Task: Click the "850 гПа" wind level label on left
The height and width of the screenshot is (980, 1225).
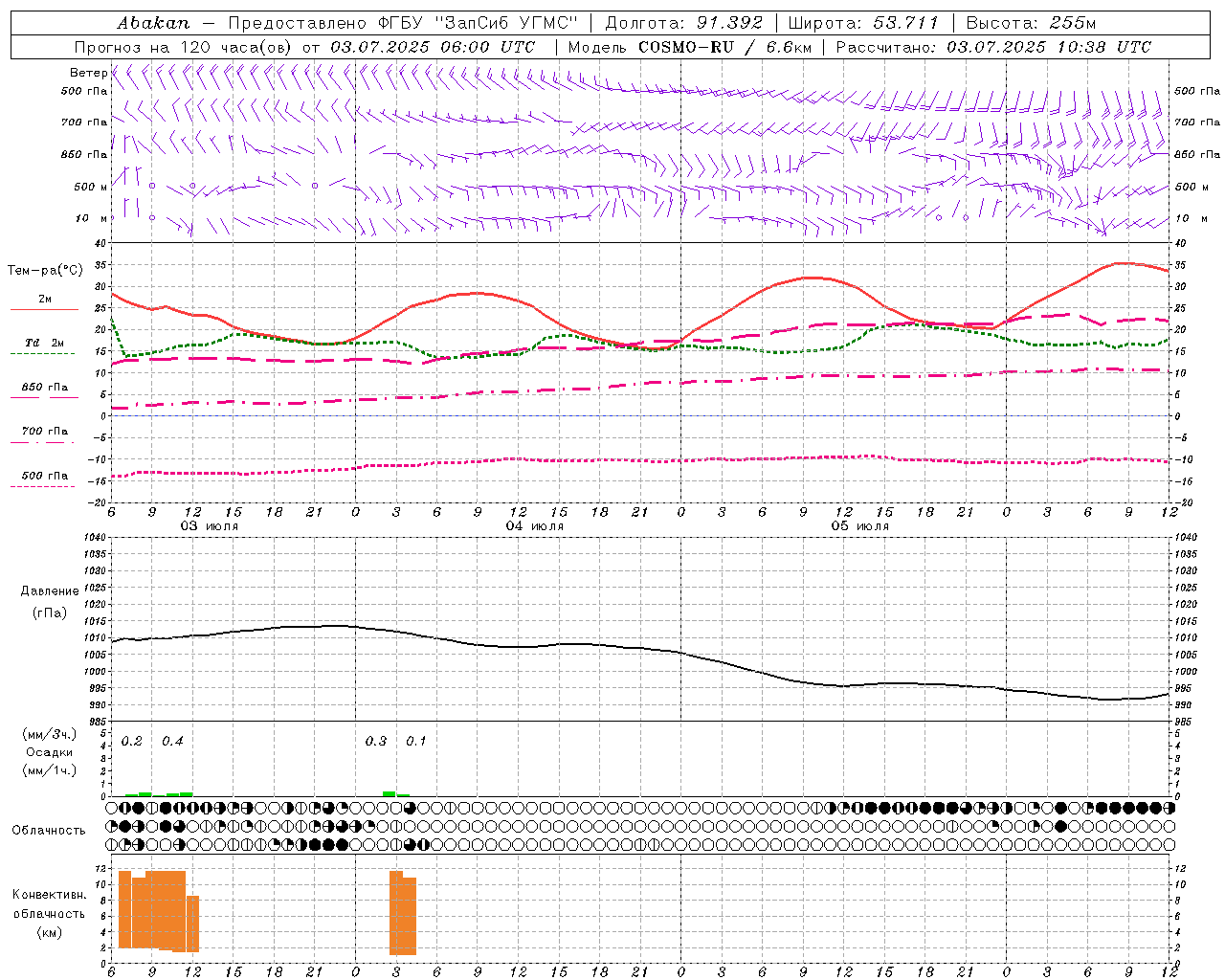Action: 84,155
